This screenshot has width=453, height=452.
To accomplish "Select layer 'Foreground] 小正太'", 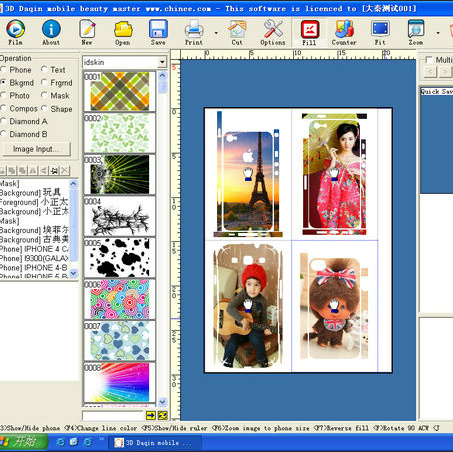I will [x=34, y=202].
